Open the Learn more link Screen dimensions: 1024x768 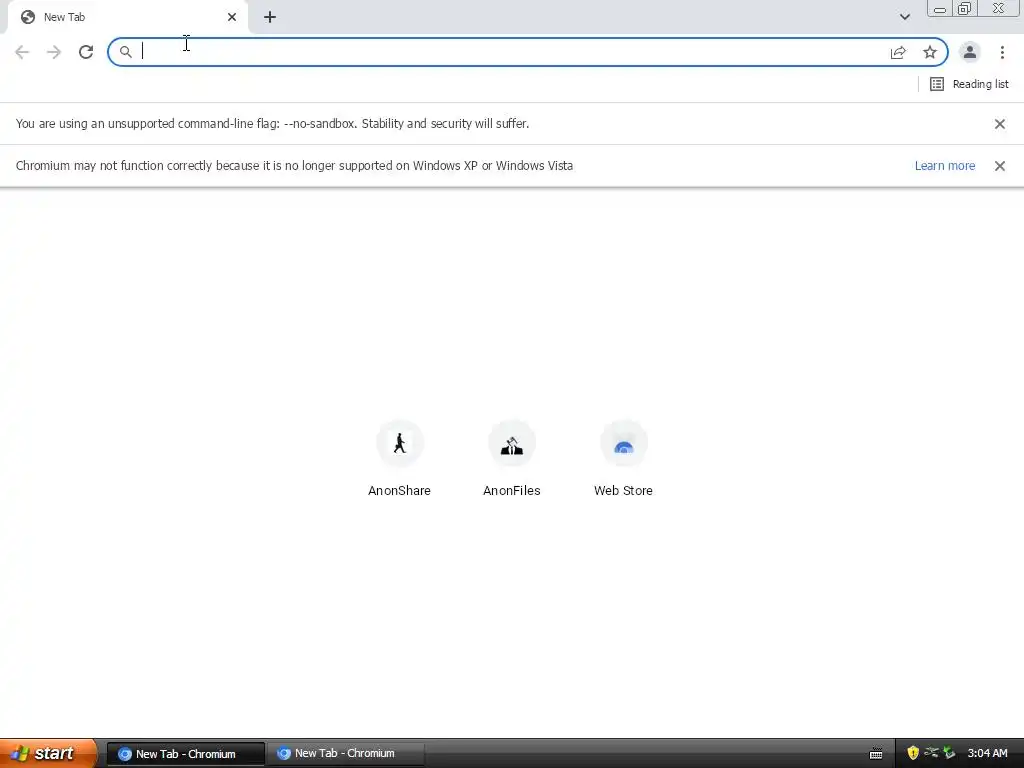944,166
